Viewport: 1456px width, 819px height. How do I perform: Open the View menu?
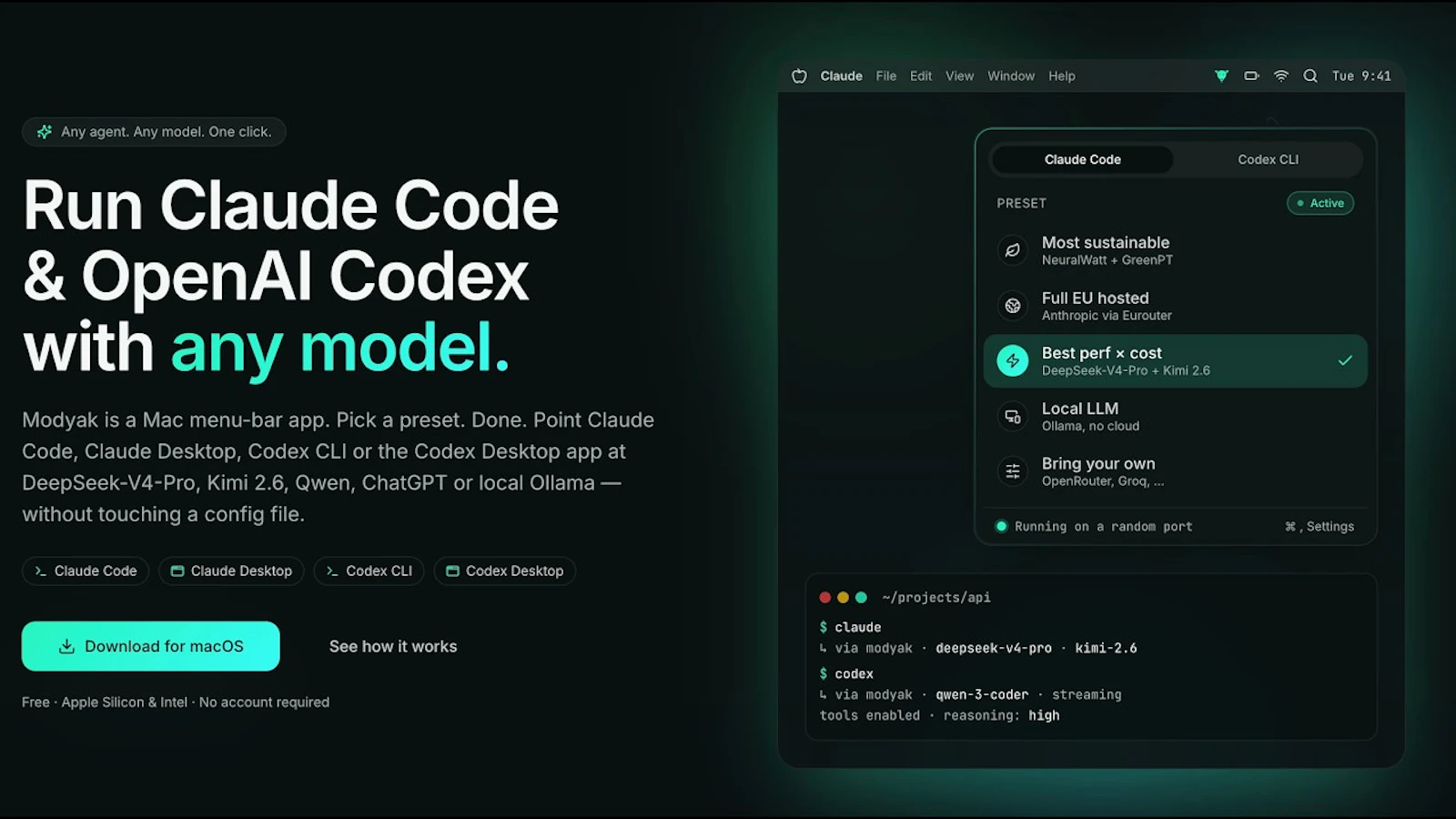pos(959,76)
